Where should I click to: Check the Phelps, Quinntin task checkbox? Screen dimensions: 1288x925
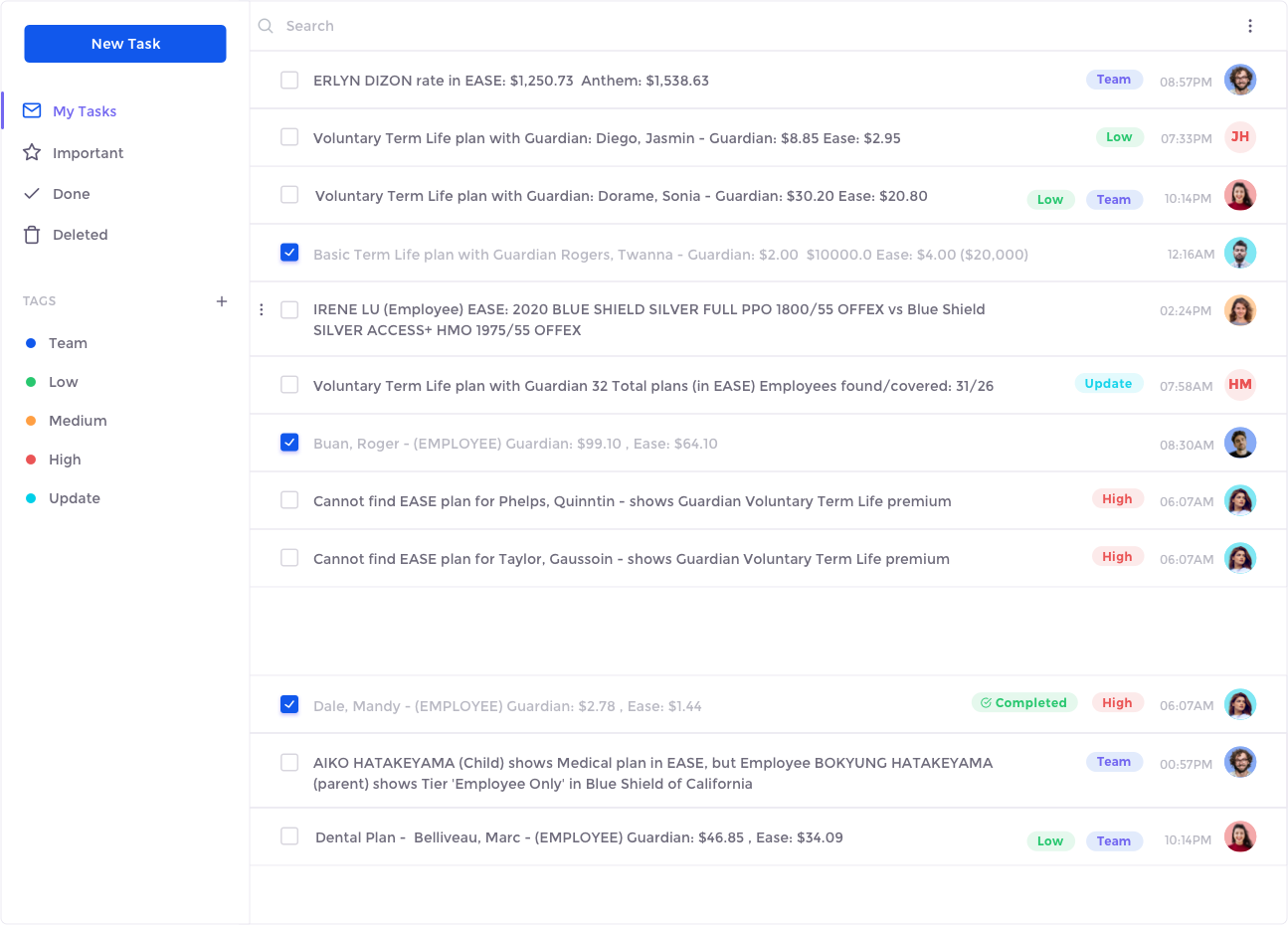tap(289, 500)
